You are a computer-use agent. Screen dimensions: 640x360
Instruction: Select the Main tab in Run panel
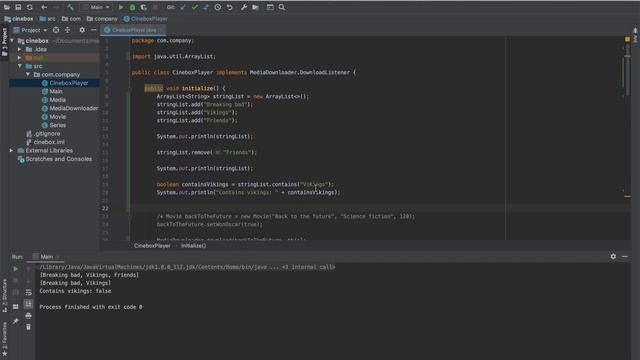coord(46,257)
